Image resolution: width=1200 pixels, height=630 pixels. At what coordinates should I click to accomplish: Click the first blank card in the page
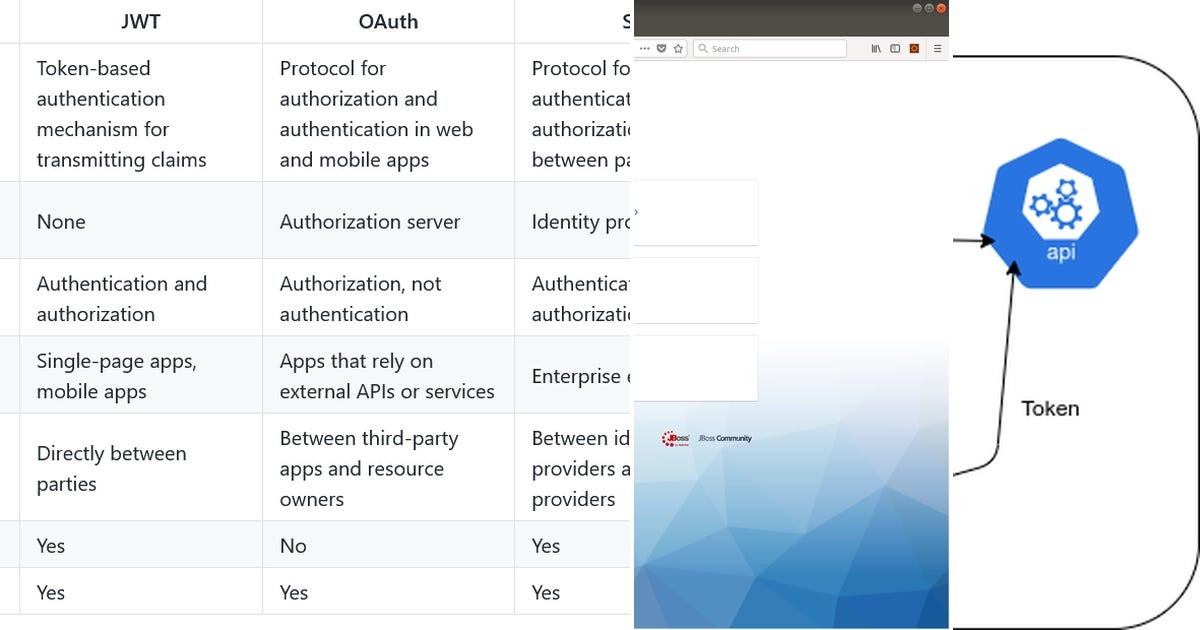tap(696, 212)
